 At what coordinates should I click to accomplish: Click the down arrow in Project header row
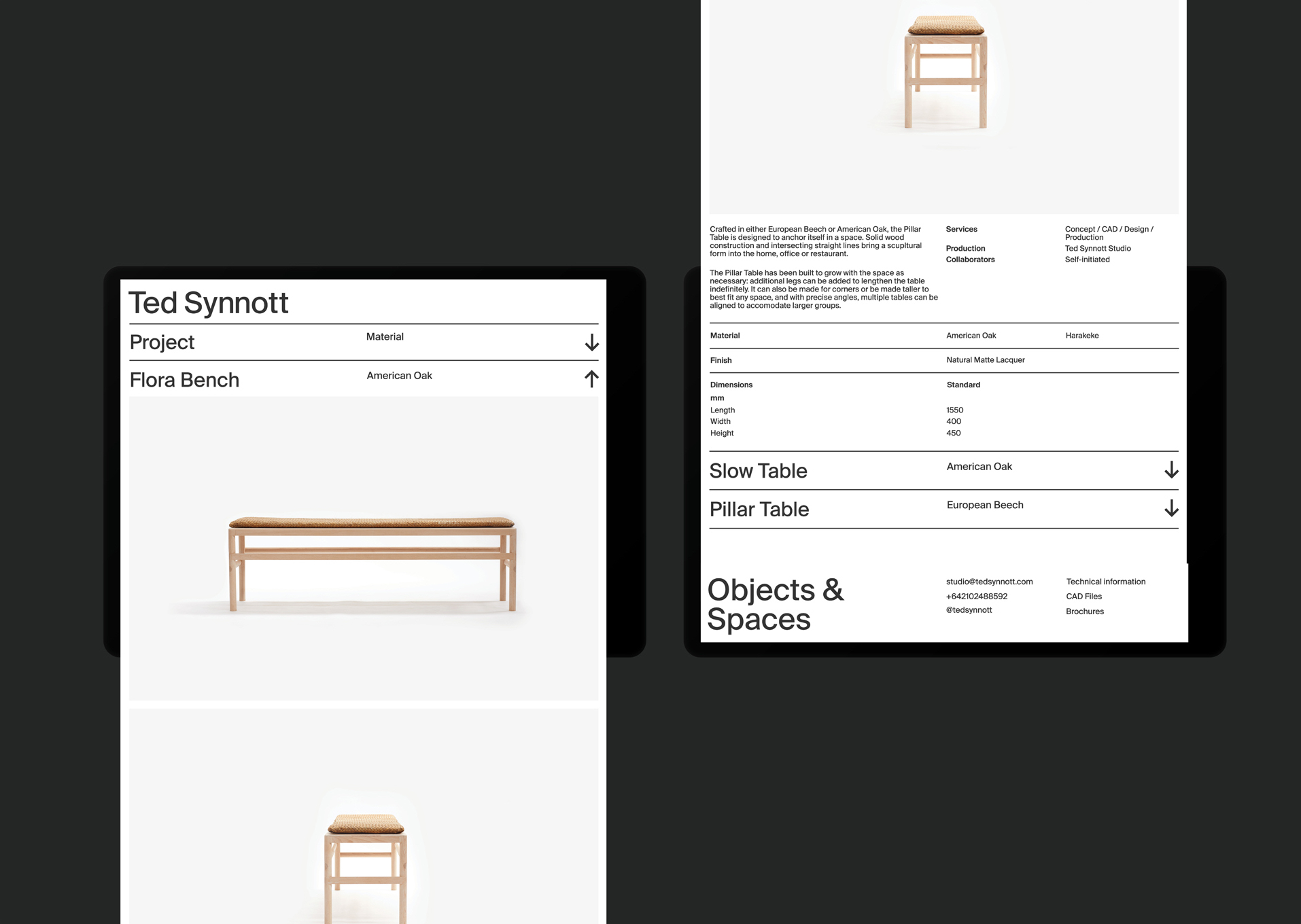pos(591,342)
